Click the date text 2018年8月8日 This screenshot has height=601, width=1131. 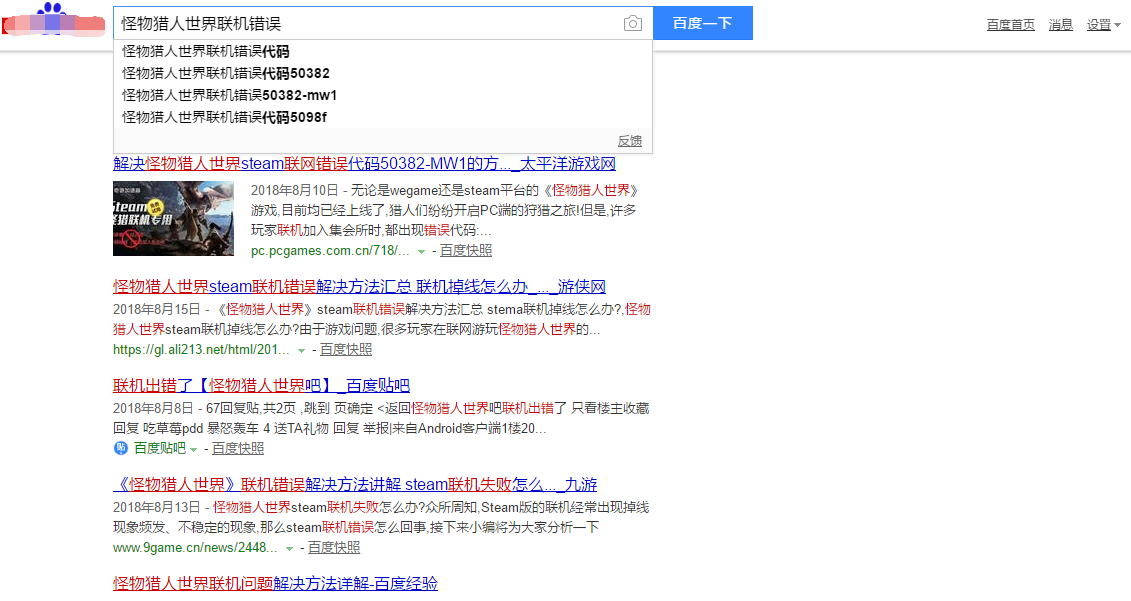[154, 408]
